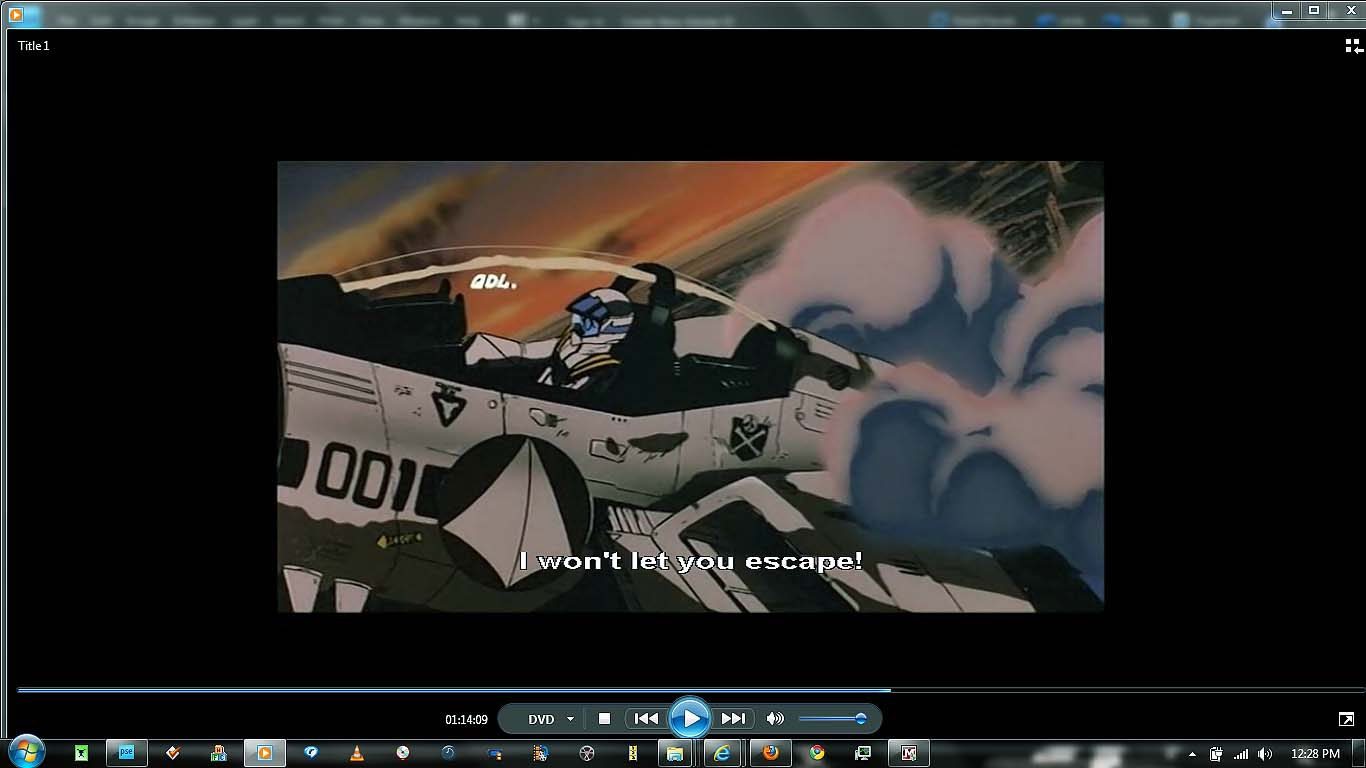Click the disc icon on taskbar

(402, 753)
